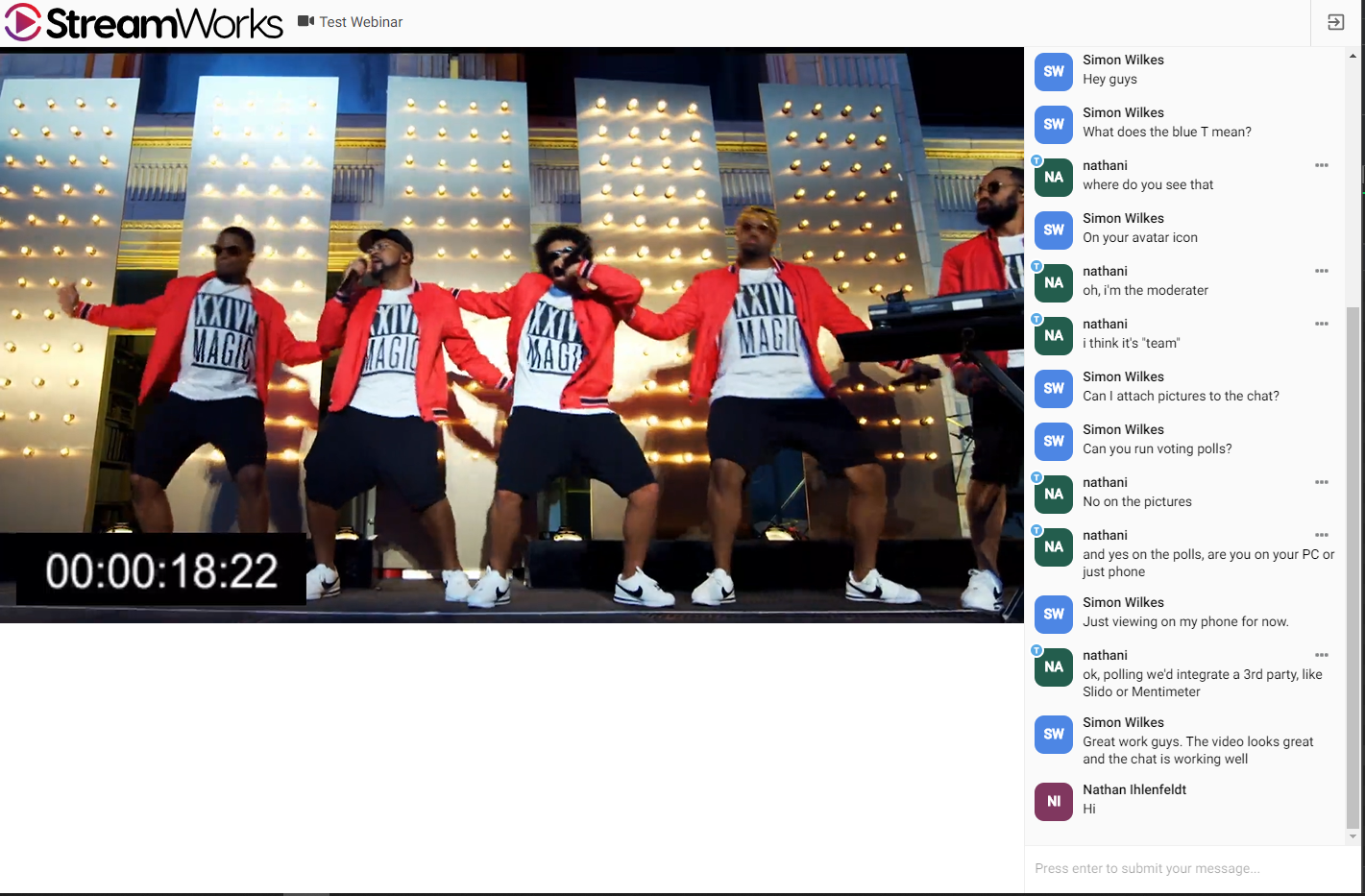The width and height of the screenshot is (1365, 896).
Task: Open options for message "i think it's team"
Action: tap(1322, 324)
